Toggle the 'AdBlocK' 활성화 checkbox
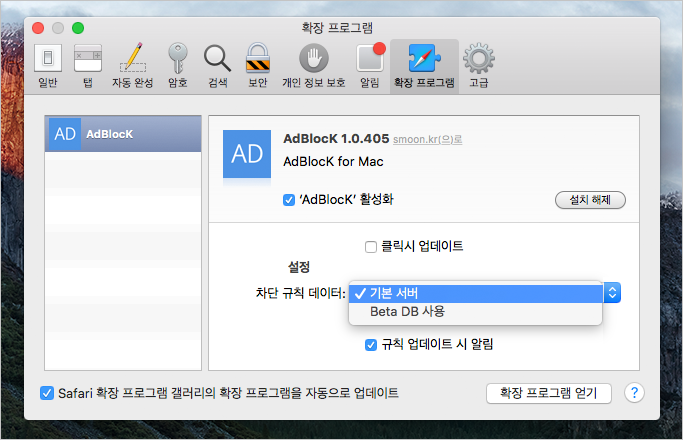Screen dimensions: 683x440 289,200
